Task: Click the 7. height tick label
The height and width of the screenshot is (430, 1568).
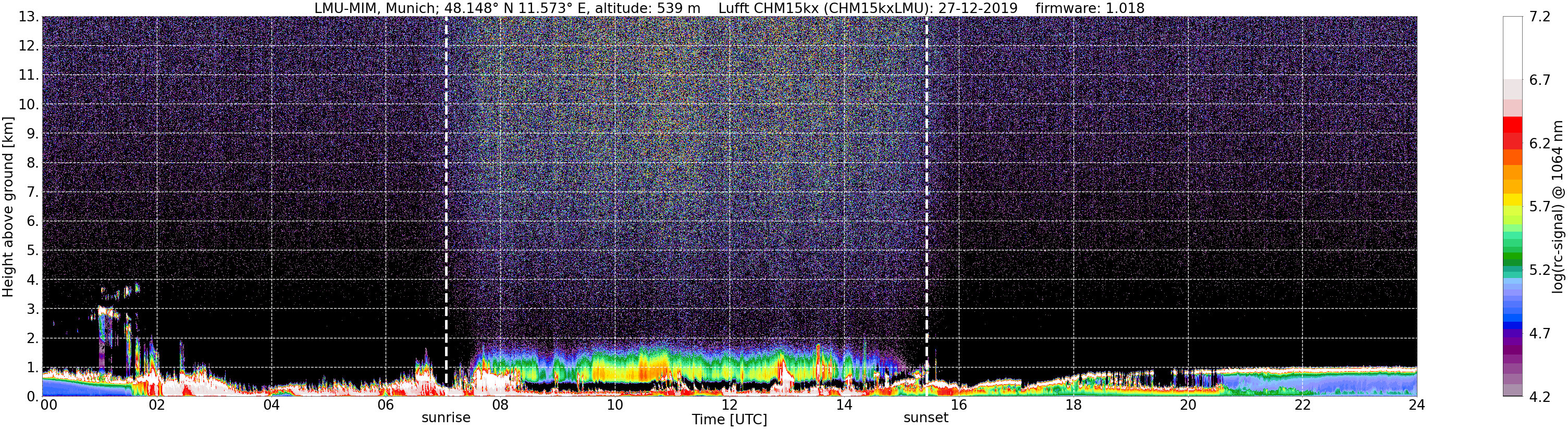Action: point(33,192)
